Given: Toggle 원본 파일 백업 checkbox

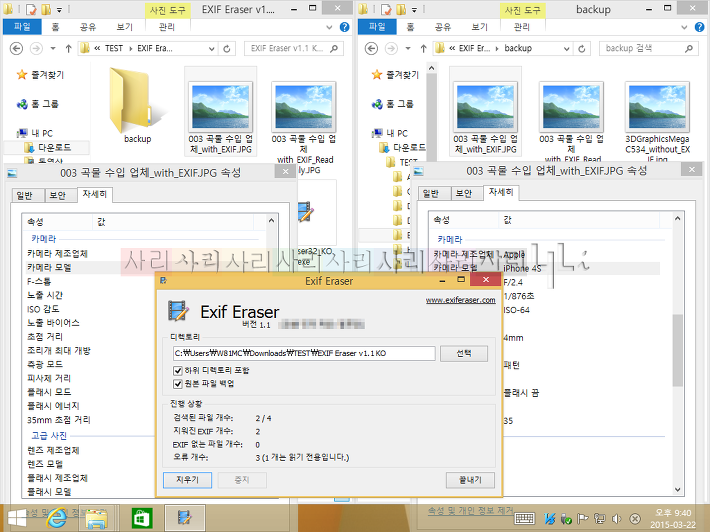Looking at the screenshot, I should tap(178, 384).
